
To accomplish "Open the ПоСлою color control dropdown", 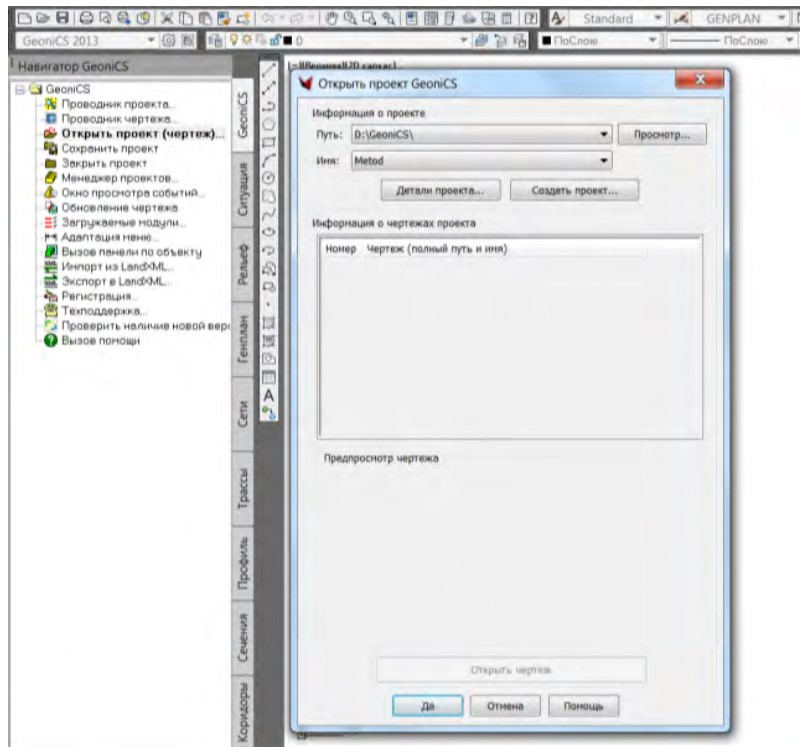I will (652, 40).
